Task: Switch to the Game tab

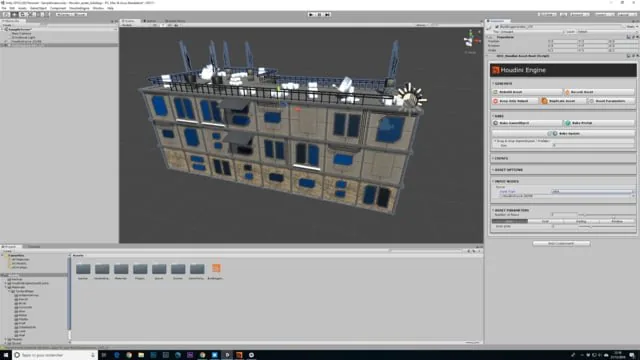Action: (150, 21)
